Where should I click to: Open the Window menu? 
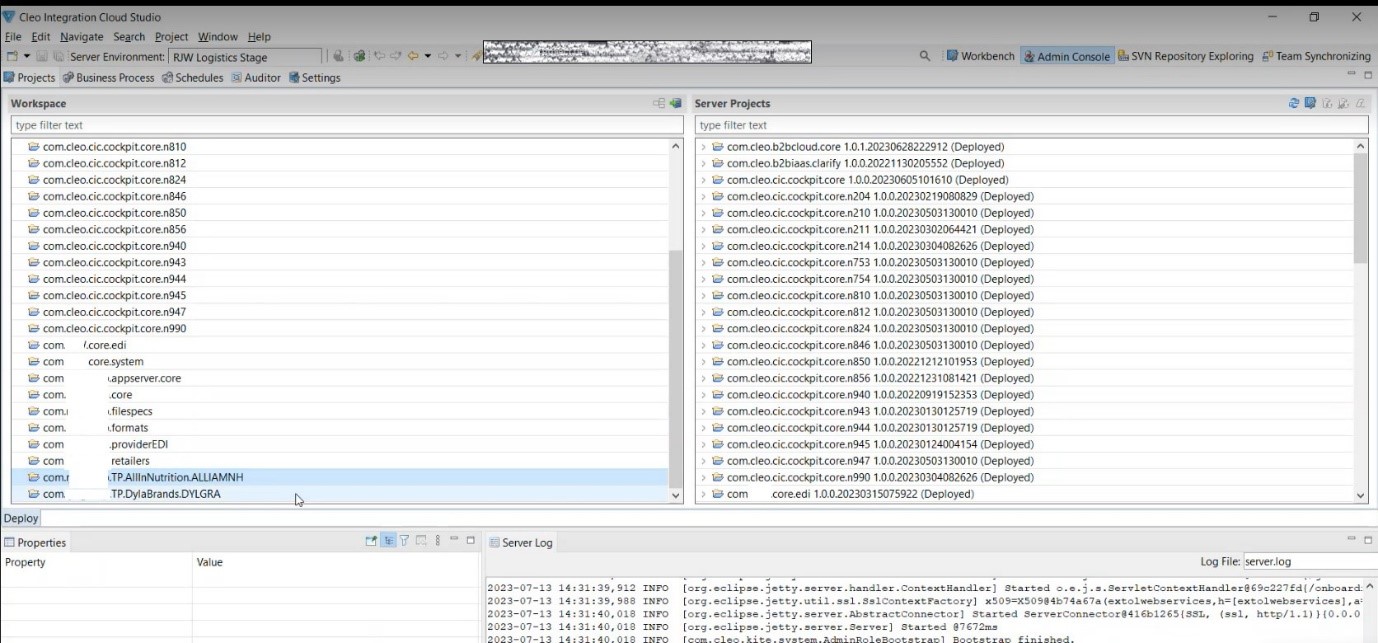pyautogui.click(x=218, y=37)
